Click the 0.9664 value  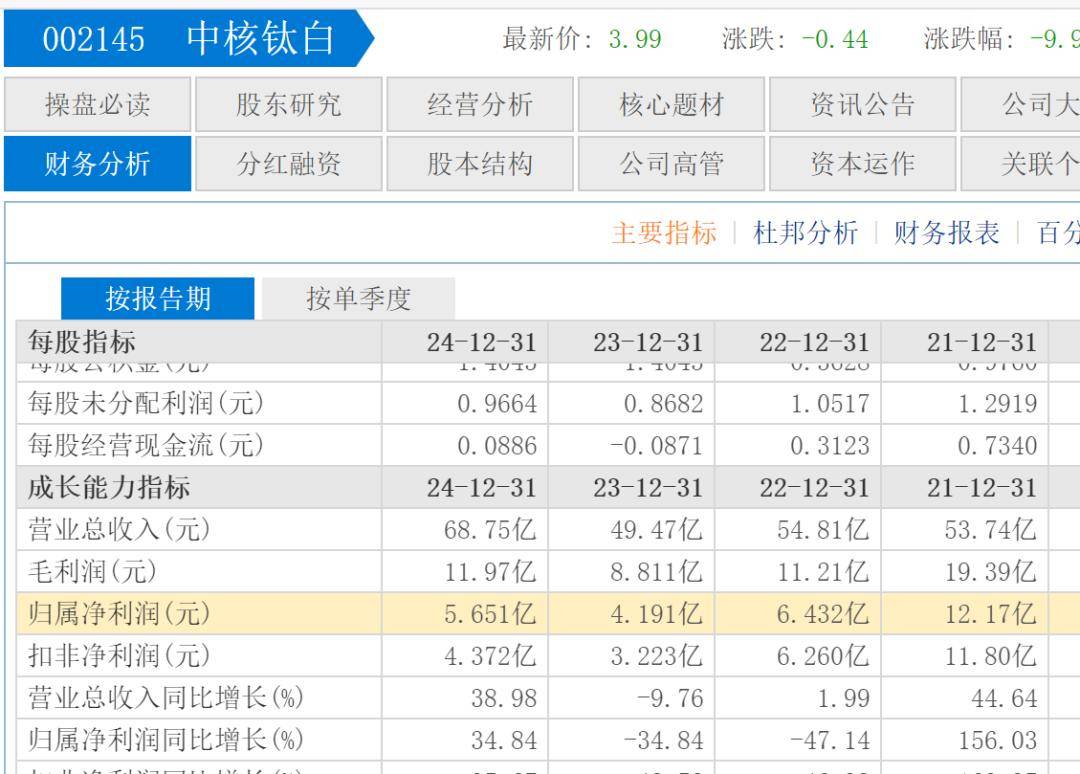point(497,404)
